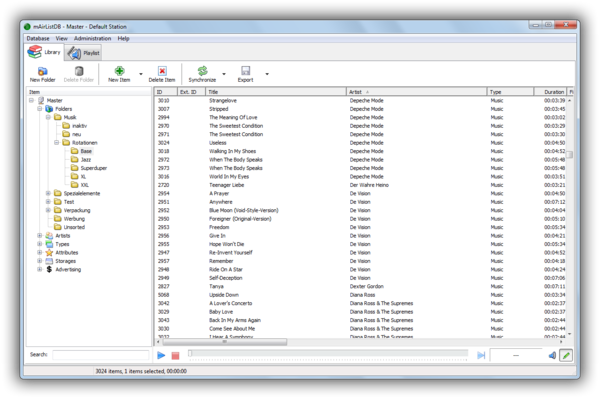Click the Synchronize icon
The width and height of the screenshot is (600, 399).
[x=202, y=71]
